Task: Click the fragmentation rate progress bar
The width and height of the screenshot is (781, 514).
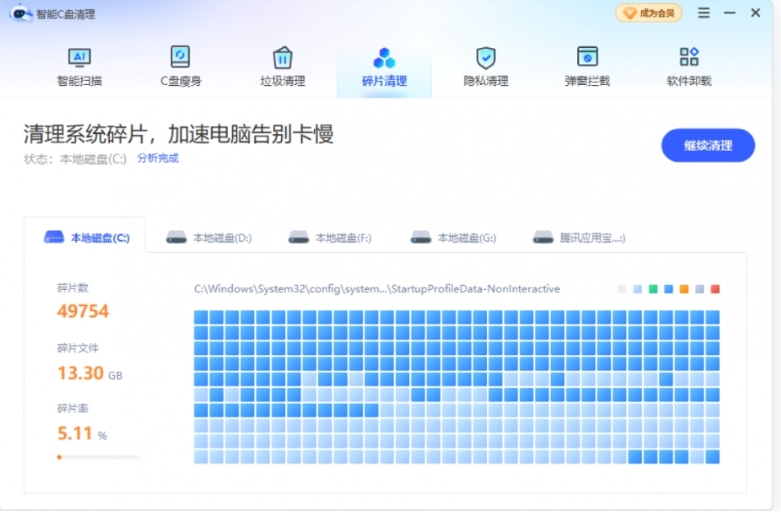Action: coord(98,457)
